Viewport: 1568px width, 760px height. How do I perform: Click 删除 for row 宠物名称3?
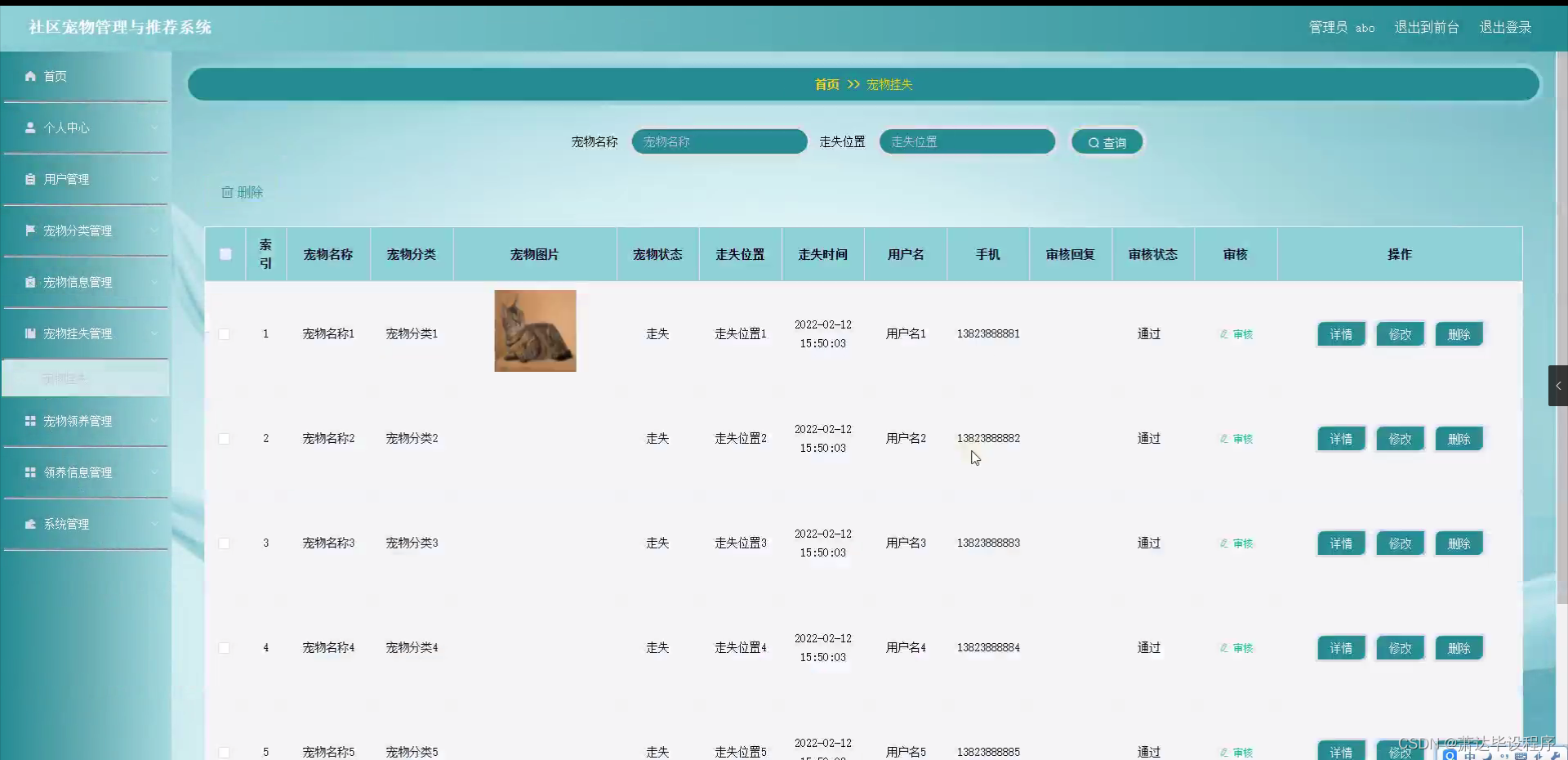click(1459, 543)
